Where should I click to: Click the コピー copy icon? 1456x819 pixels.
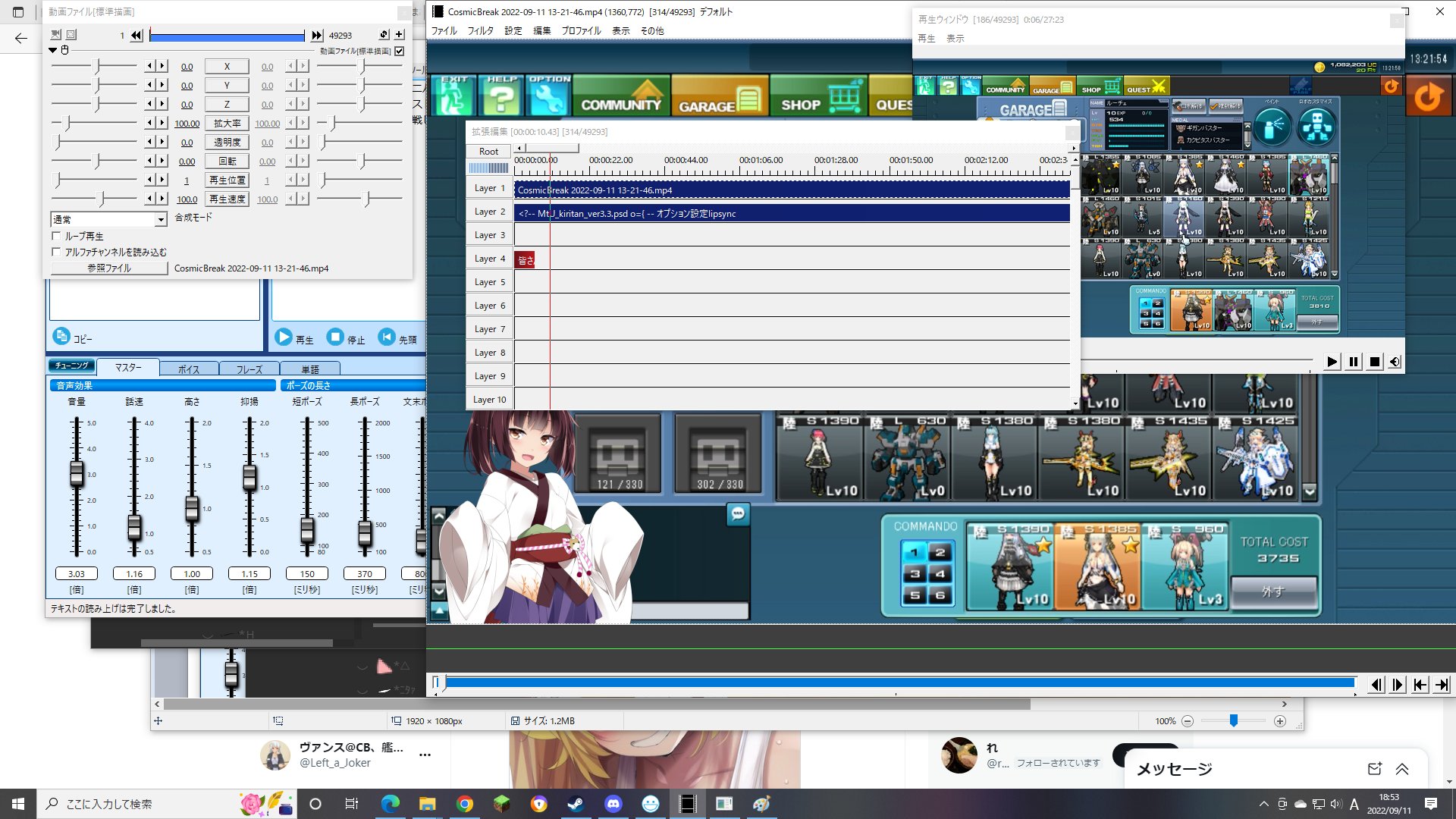(x=61, y=337)
